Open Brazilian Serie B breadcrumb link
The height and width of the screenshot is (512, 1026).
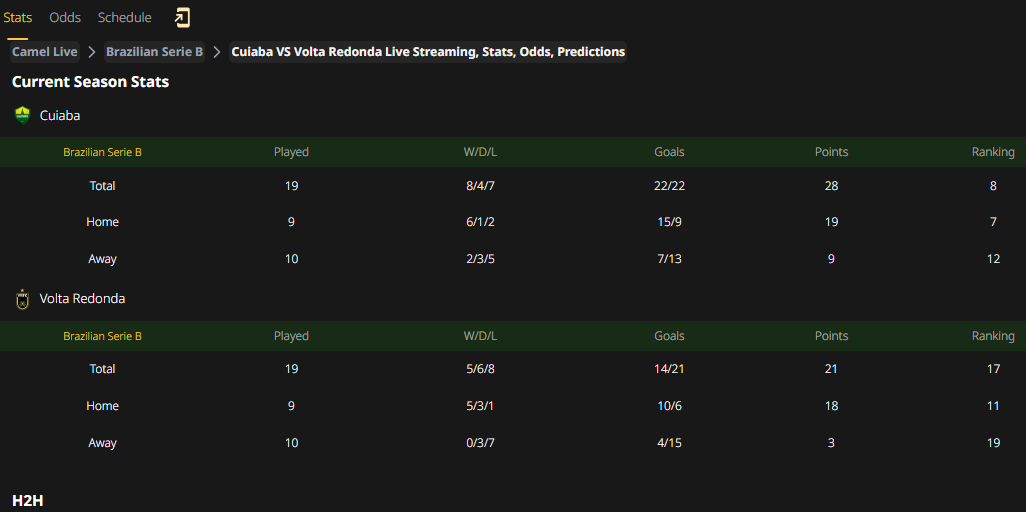tap(154, 52)
